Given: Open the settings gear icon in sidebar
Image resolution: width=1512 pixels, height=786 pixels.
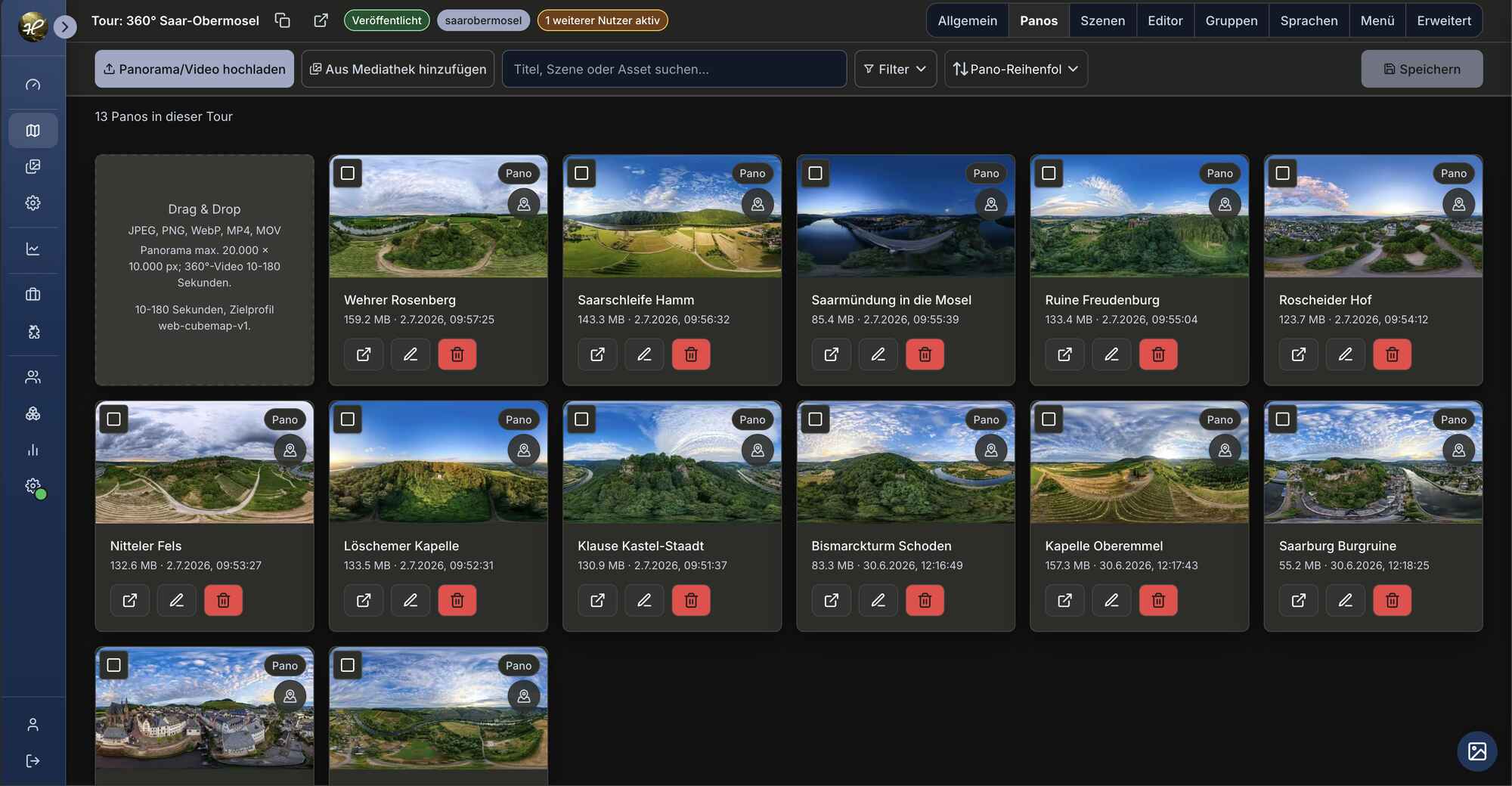Looking at the screenshot, I should (x=33, y=203).
